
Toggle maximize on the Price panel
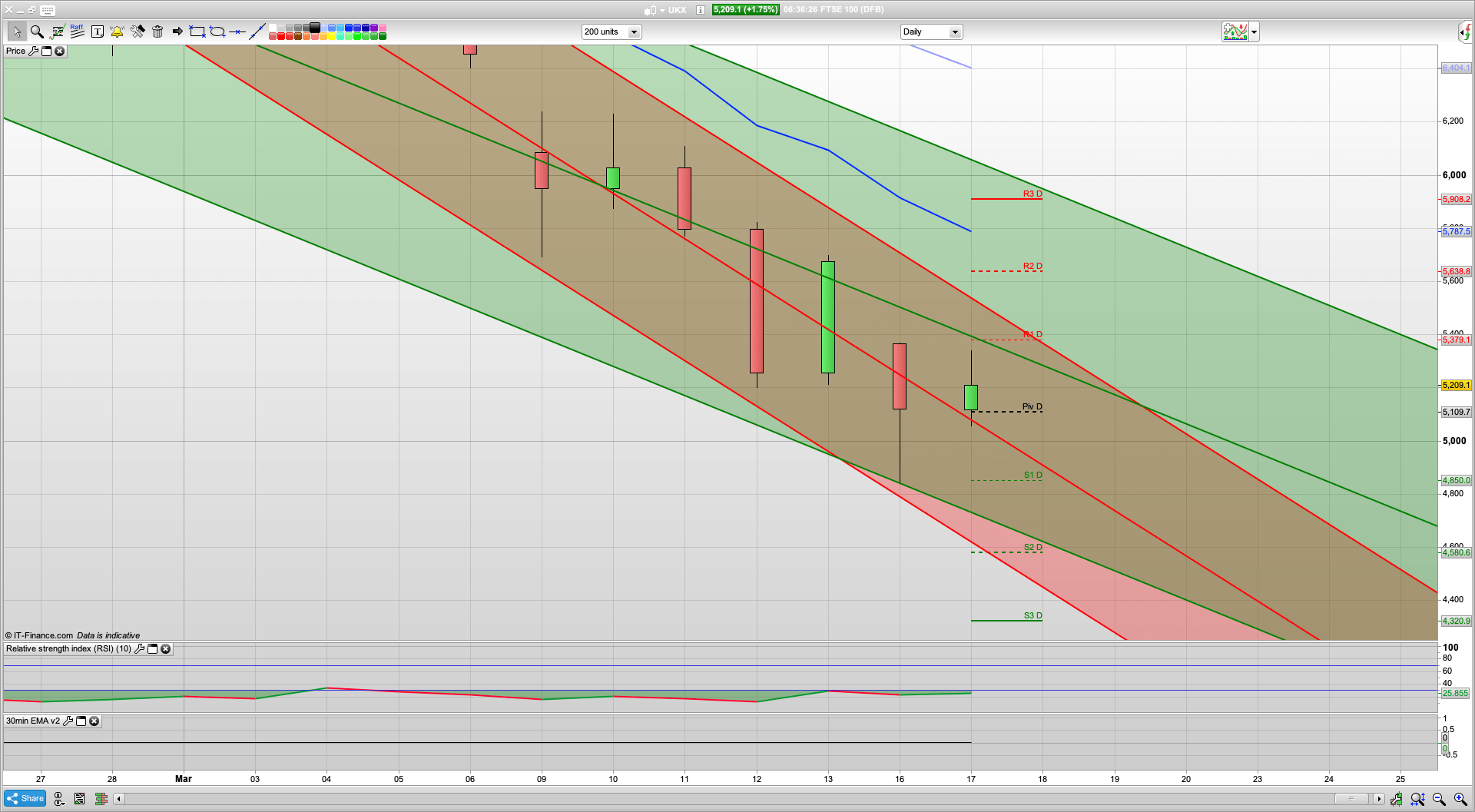46,51
